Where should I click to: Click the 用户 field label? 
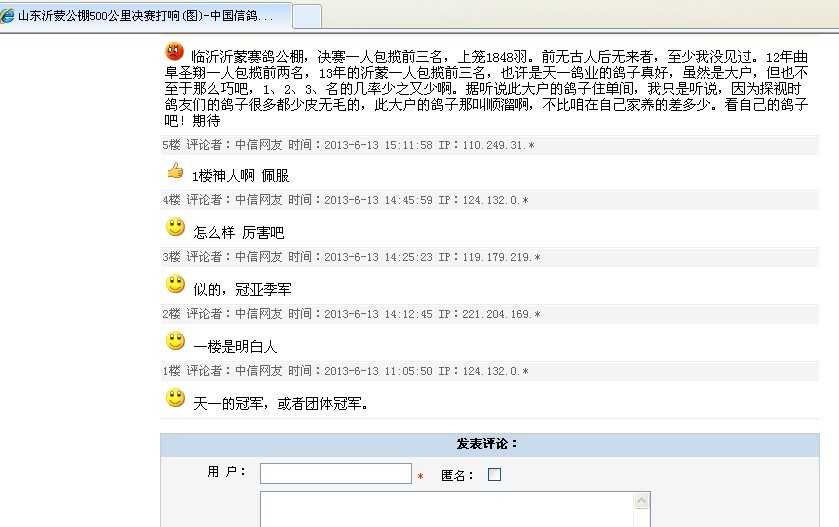226,472
